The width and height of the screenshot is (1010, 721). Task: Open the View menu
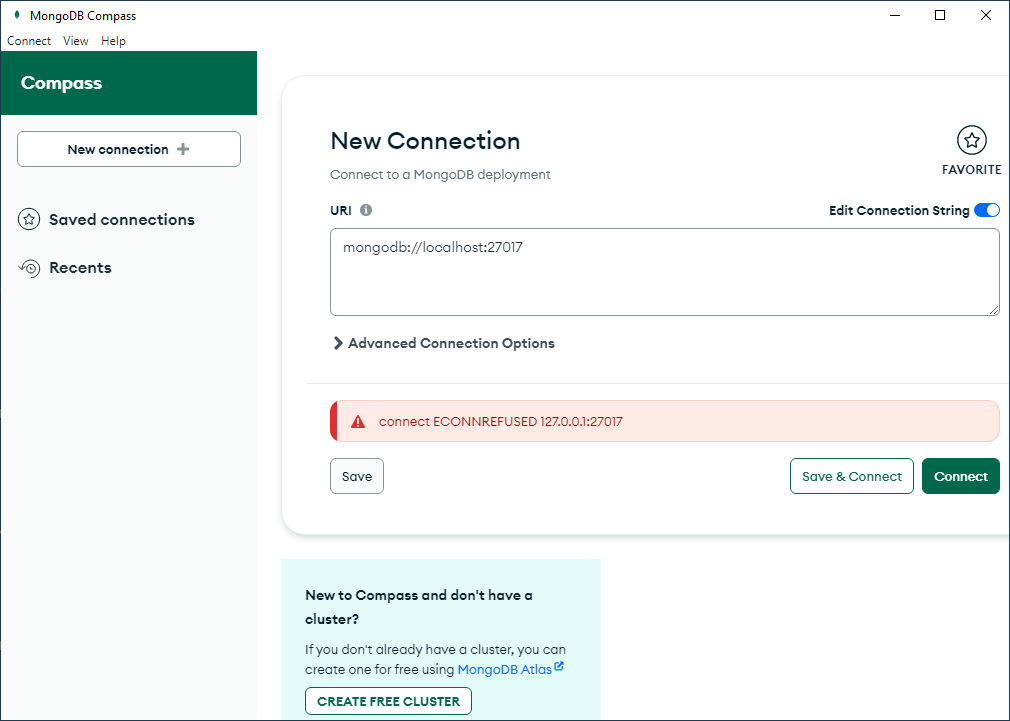pos(76,41)
